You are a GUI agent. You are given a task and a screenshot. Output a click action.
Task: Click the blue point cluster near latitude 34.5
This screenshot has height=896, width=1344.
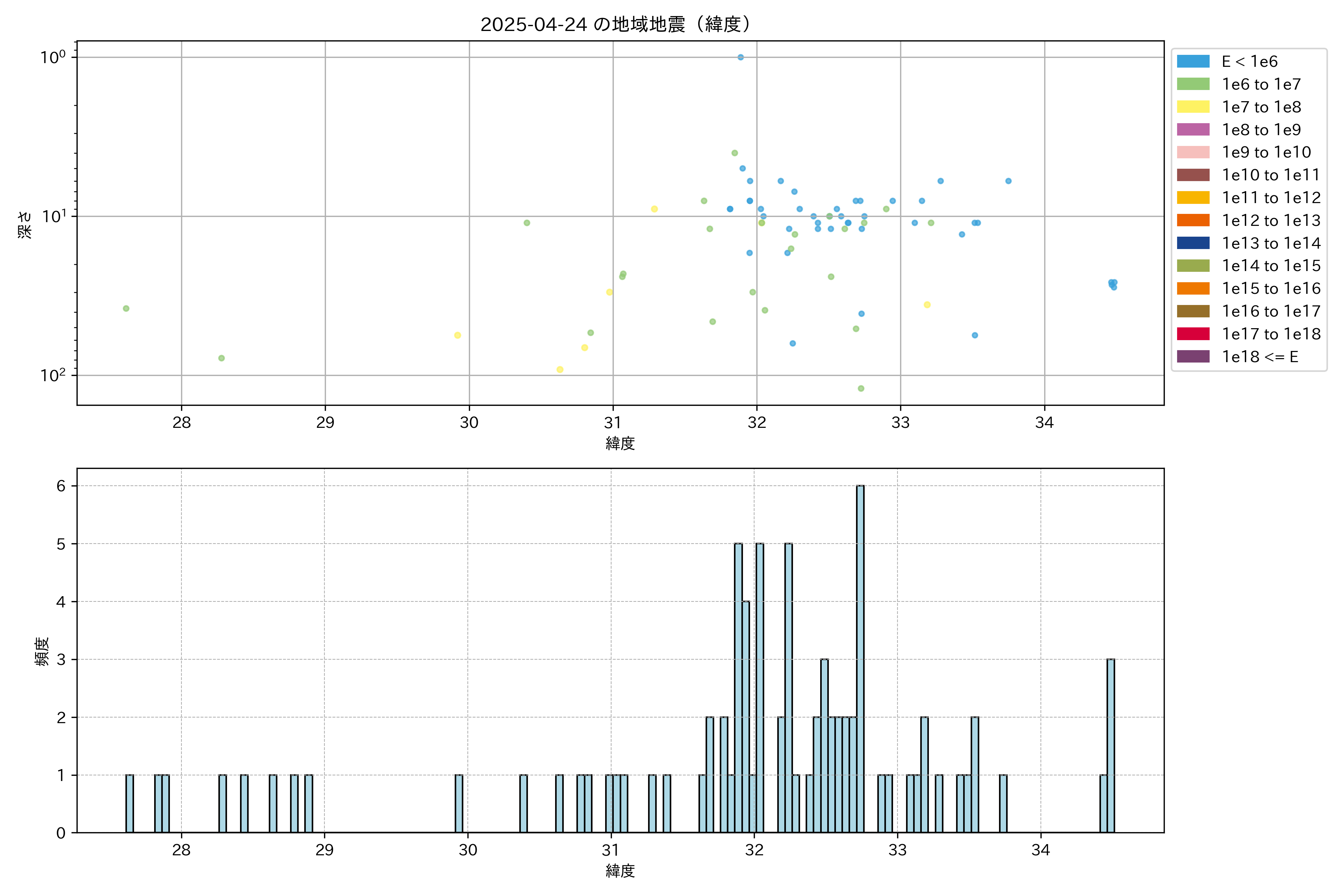tap(1112, 284)
